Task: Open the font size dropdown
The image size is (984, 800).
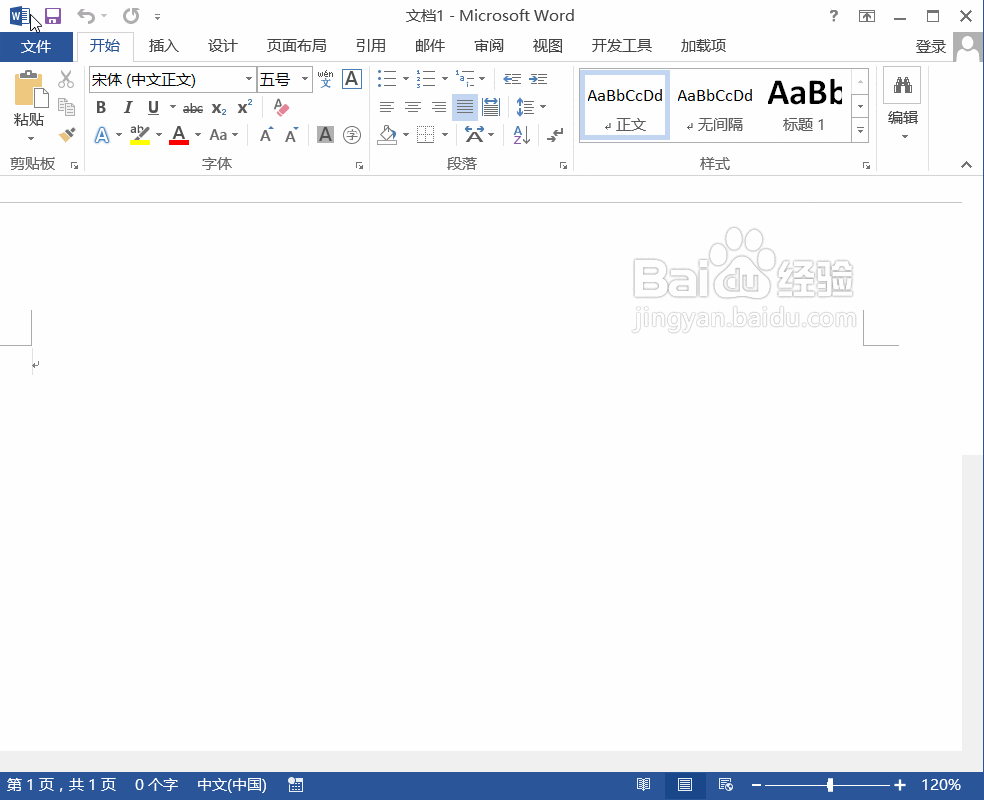Action: coord(305,79)
